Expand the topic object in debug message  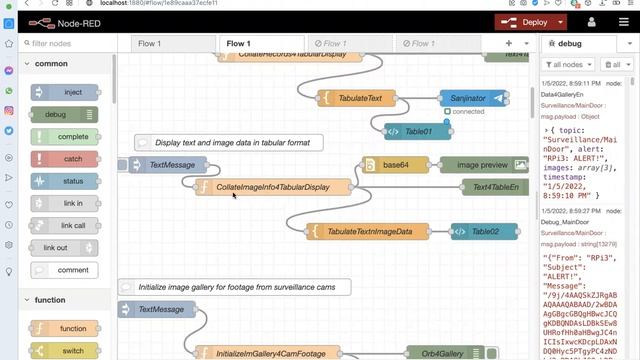click(546, 130)
